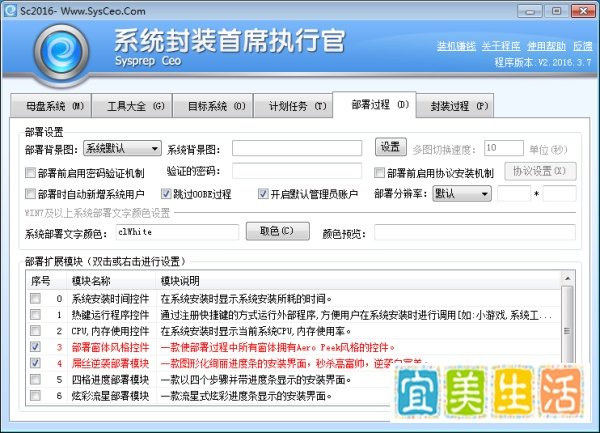This screenshot has height=433, width=600.
Task: Click the 反馈 link
Action: click(582, 46)
